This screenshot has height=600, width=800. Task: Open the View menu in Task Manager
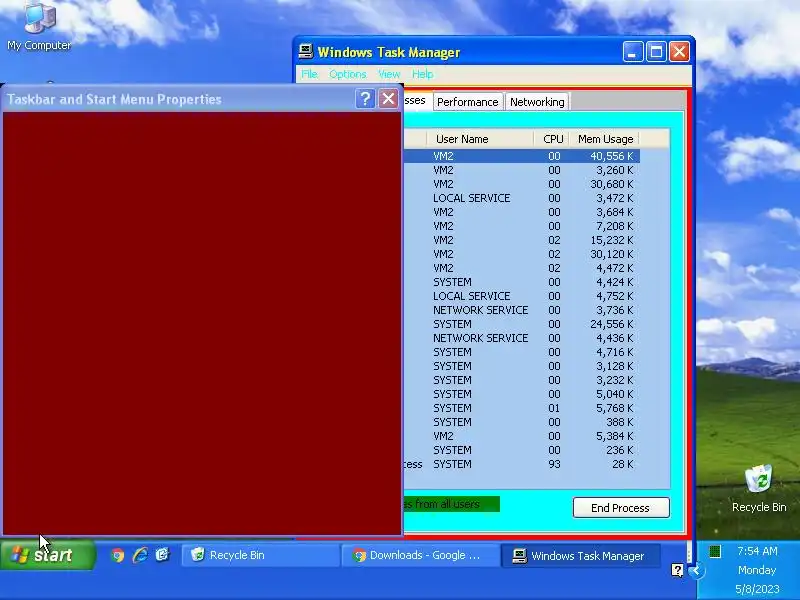tap(389, 74)
